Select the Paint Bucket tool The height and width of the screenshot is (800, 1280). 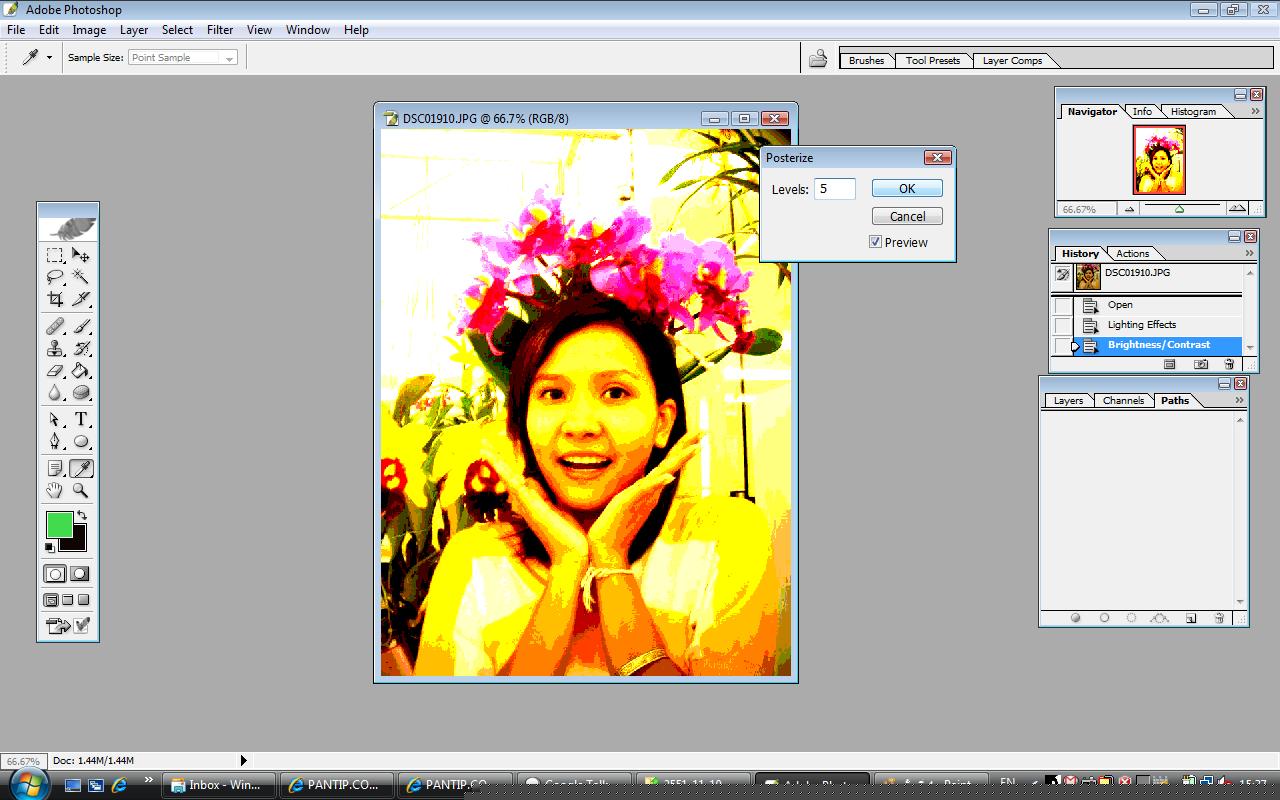[x=81, y=371]
